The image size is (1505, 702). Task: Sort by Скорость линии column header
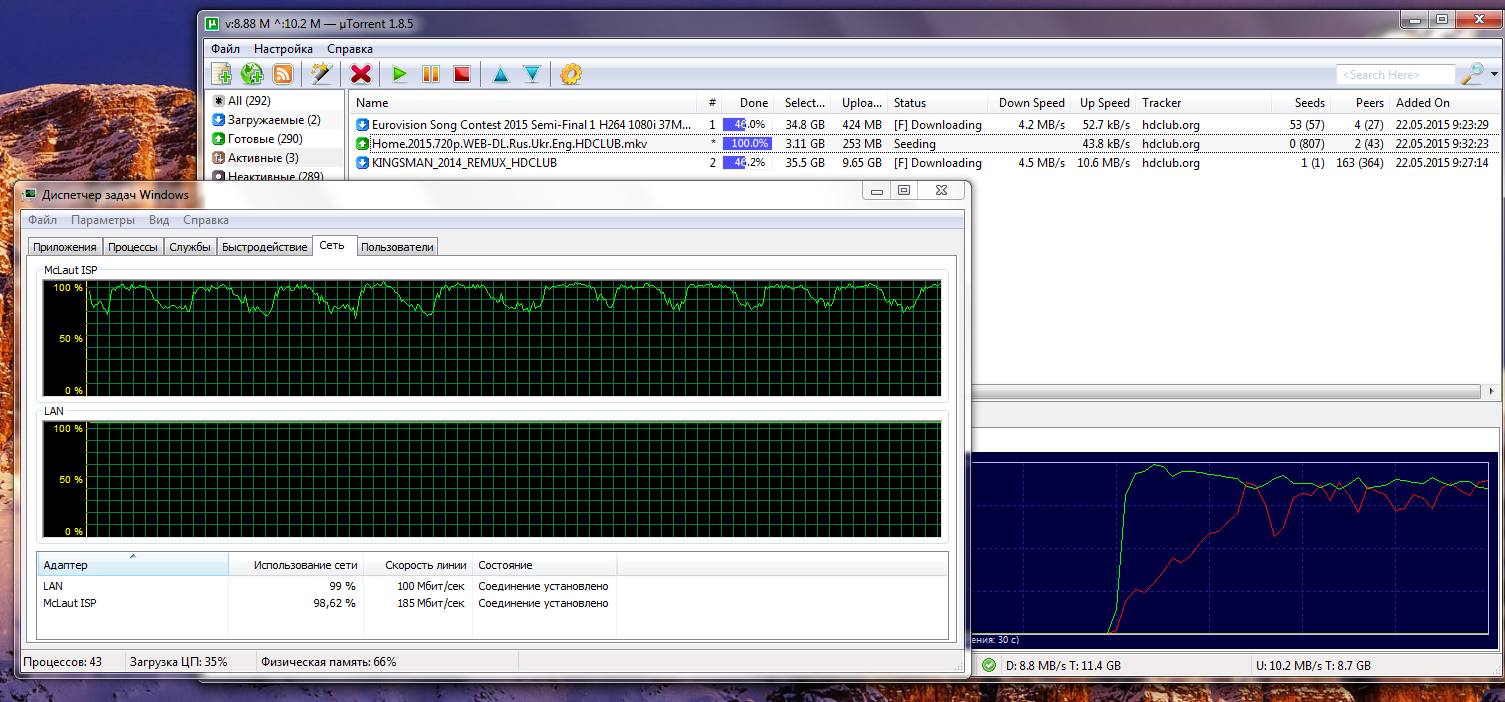point(418,565)
